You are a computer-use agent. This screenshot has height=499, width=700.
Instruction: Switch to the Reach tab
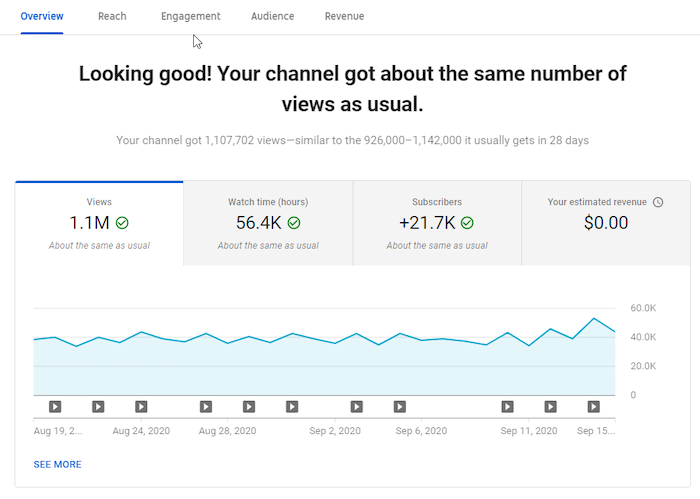(112, 17)
